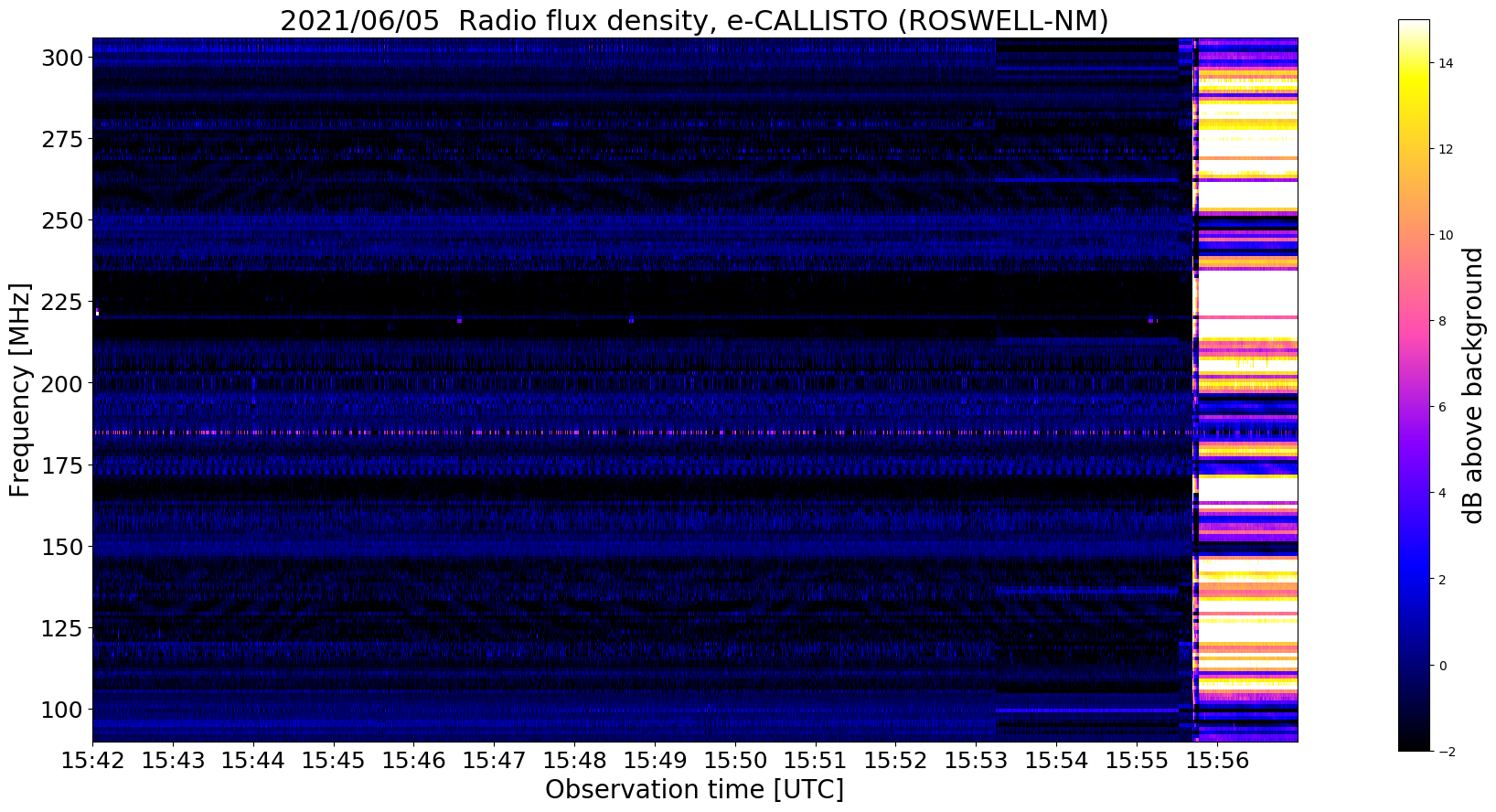
Task: Click the 250 frequency tick label
Action: (62, 220)
